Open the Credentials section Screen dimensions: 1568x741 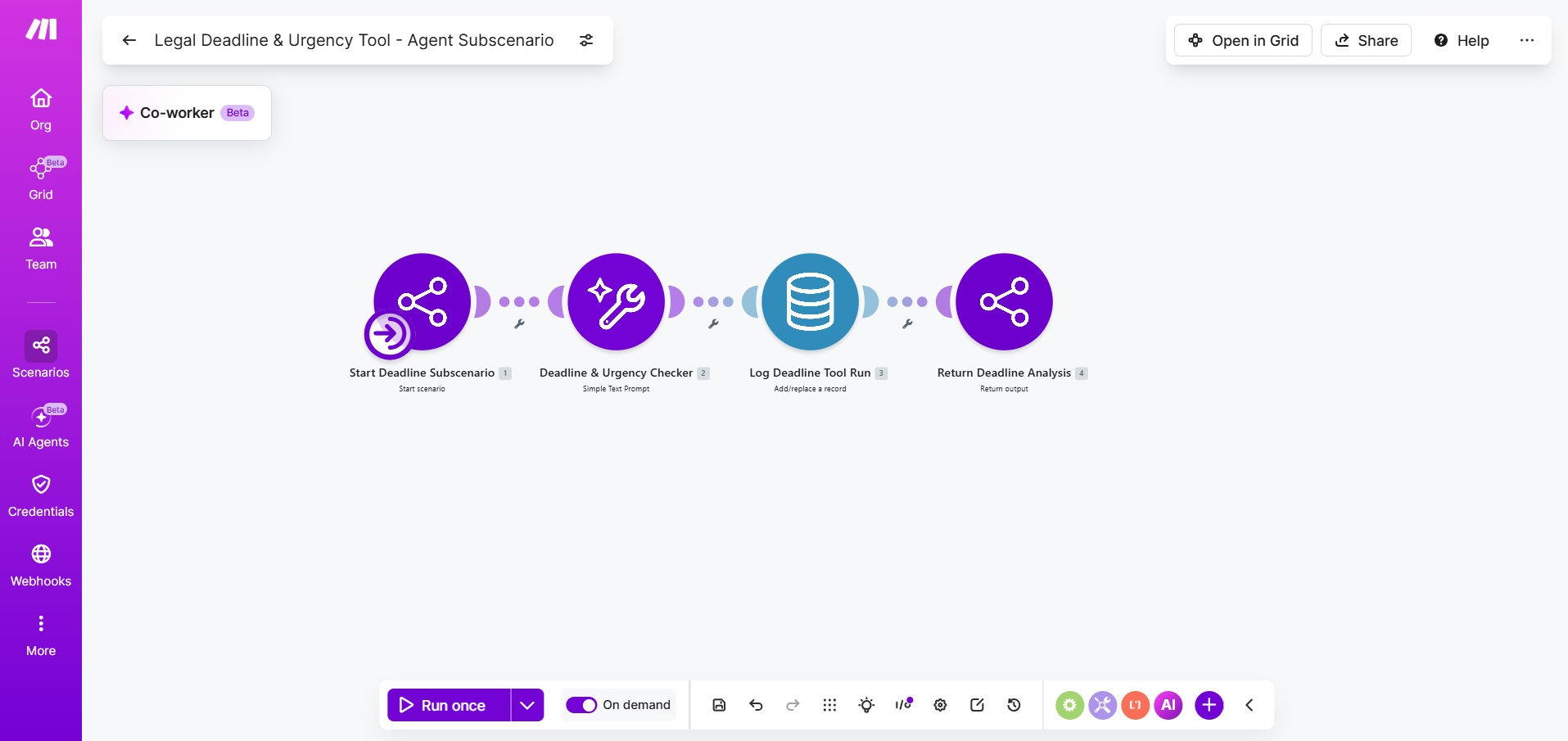click(x=41, y=496)
